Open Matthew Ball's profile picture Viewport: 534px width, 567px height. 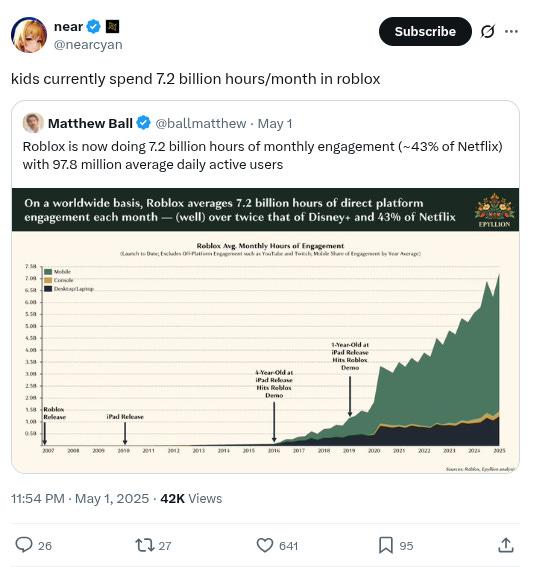pyautogui.click(x=33, y=123)
